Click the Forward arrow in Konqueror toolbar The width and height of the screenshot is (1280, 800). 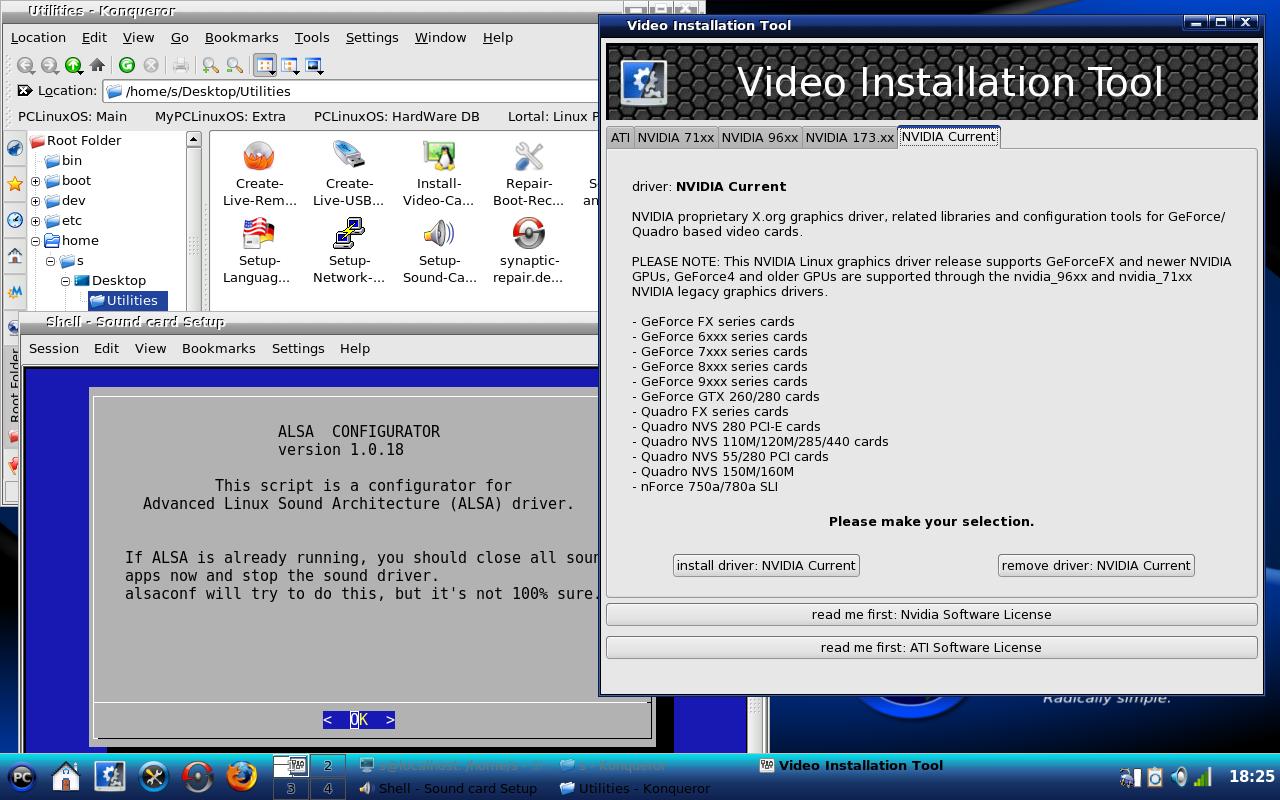click(x=49, y=65)
